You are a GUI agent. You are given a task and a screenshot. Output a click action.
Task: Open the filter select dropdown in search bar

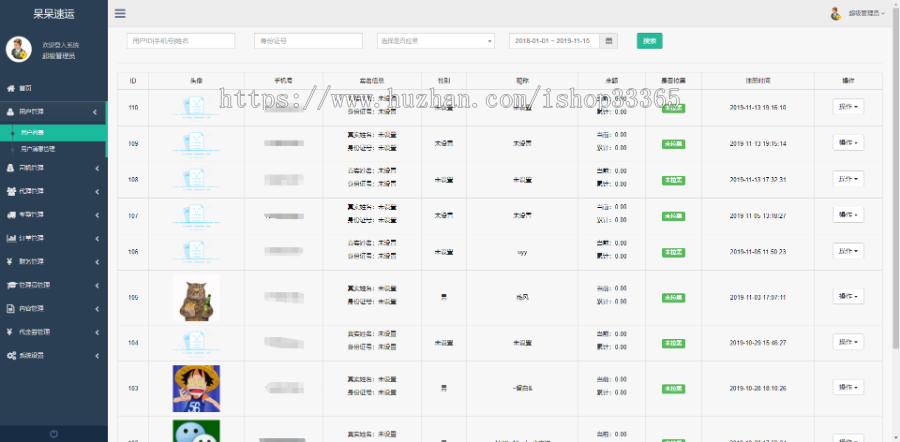(x=435, y=41)
